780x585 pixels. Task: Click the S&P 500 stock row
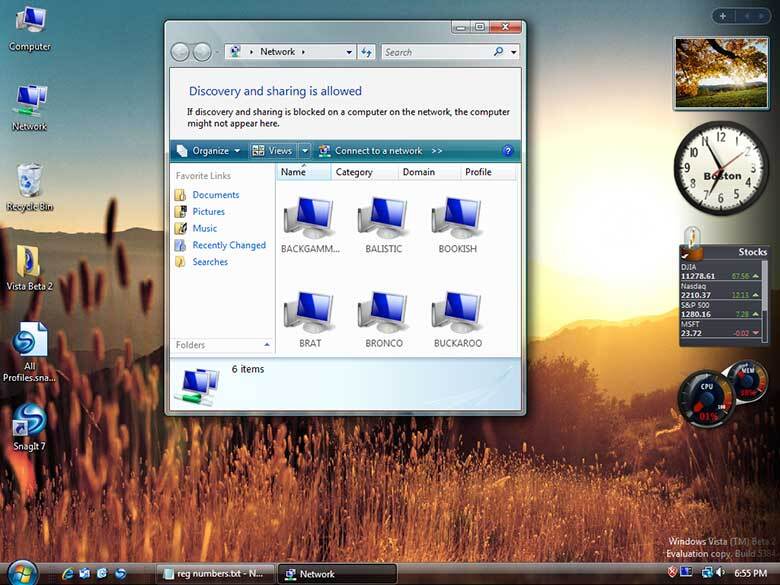coord(720,310)
